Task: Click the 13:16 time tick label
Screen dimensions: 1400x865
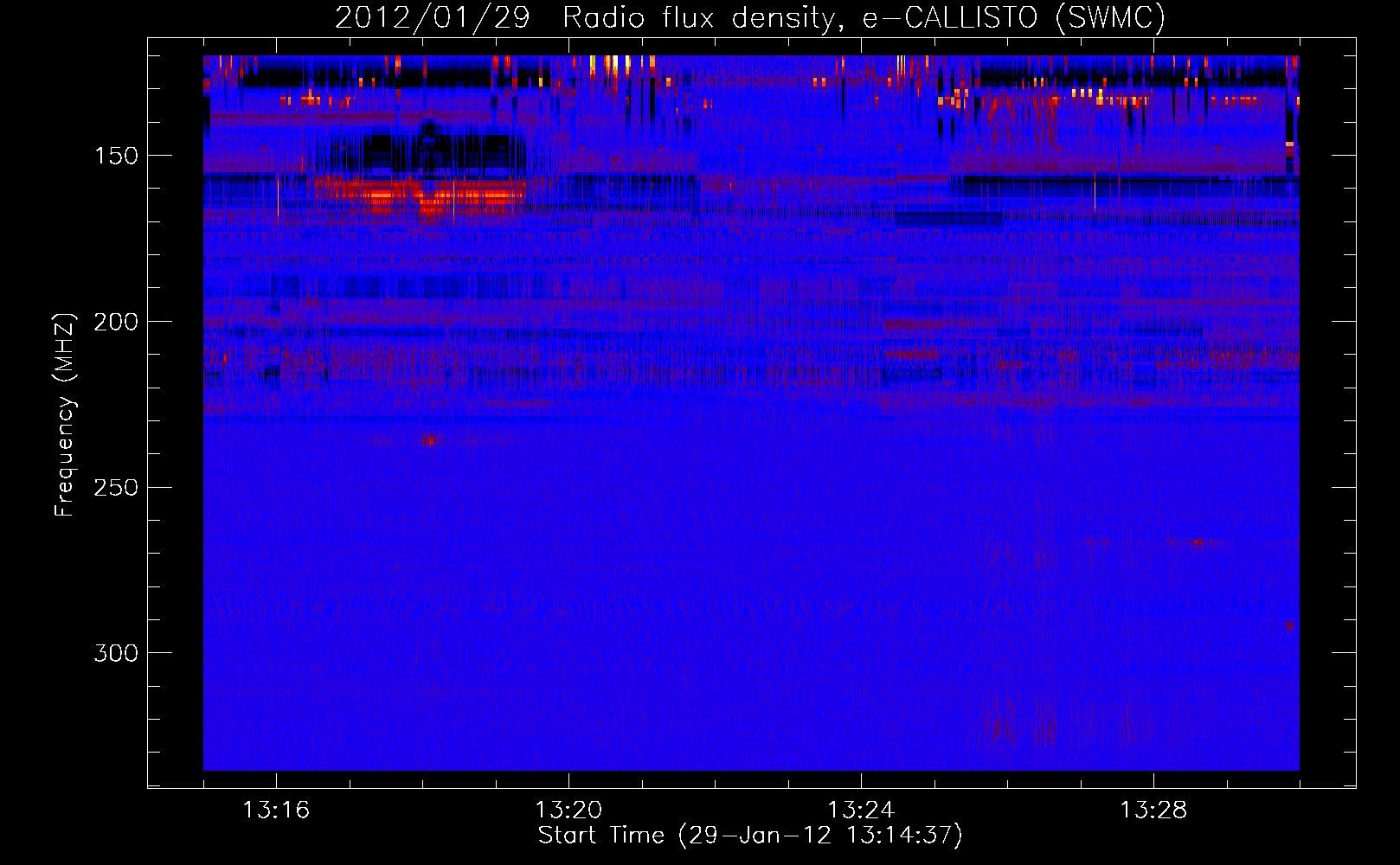Action: pos(276,810)
